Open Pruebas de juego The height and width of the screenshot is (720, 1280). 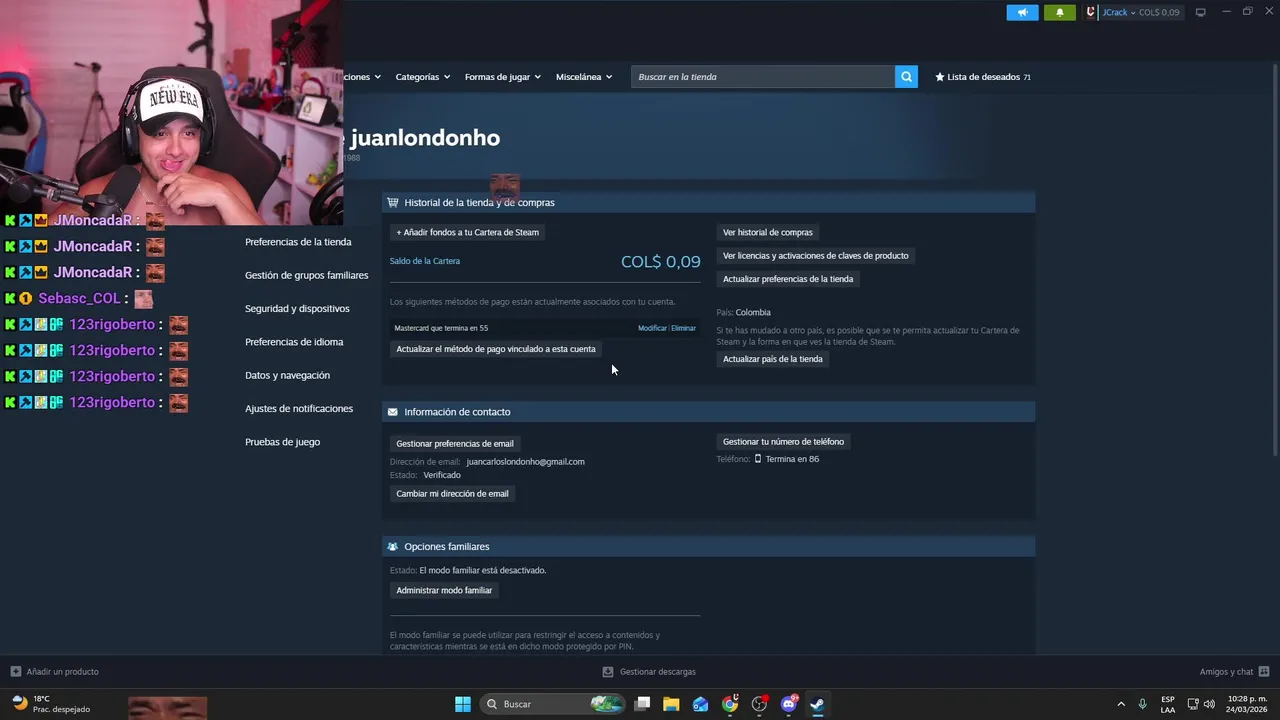(x=282, y=442)
